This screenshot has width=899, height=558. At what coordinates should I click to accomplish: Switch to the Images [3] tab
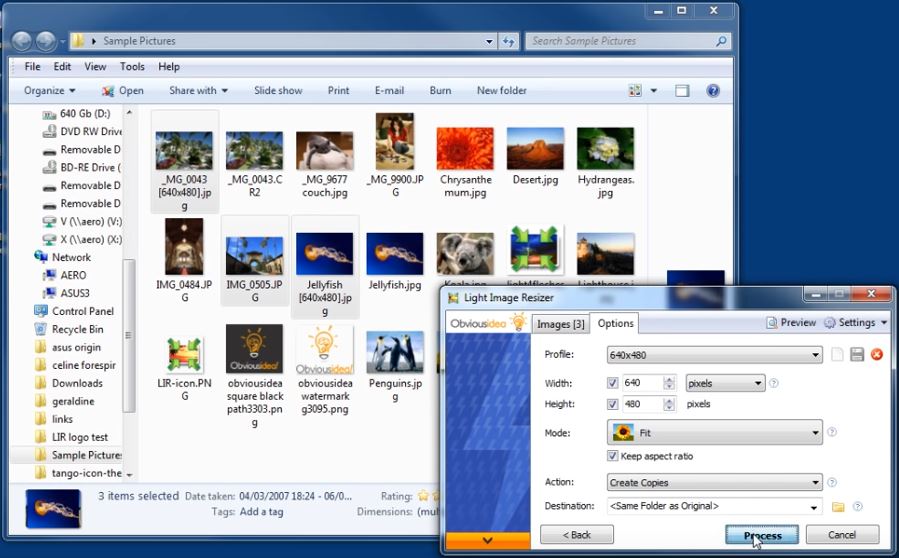click(x=560, y=324)
